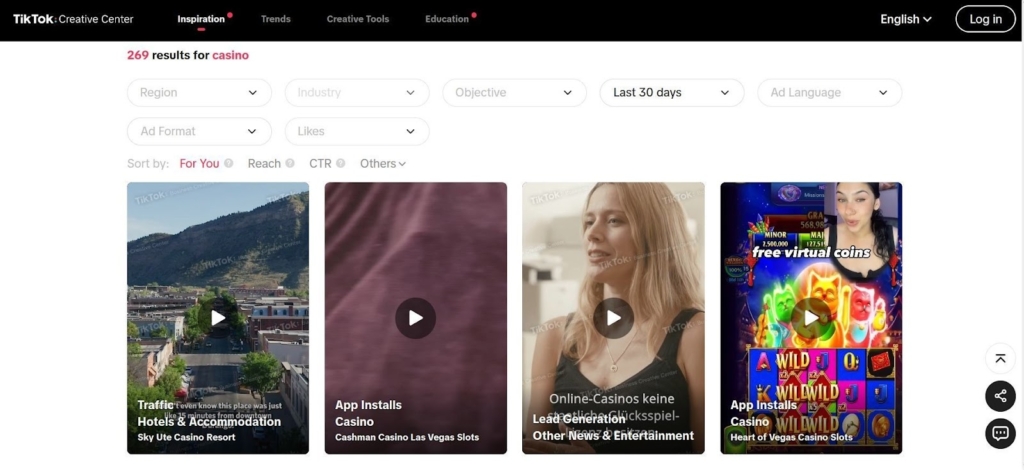Click the info icon beside Reach

click(x=290, y=164)
